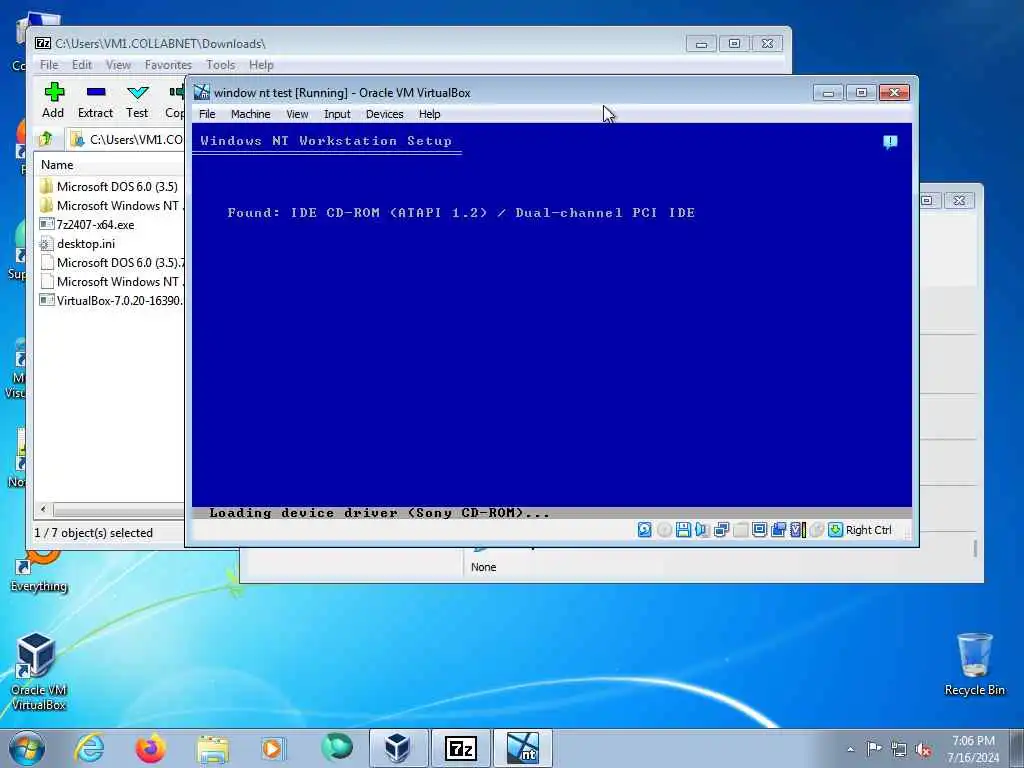Open the Recycle Bin desktop icon
Viewport: 1024px width, 768px height.
coord(974,665)
